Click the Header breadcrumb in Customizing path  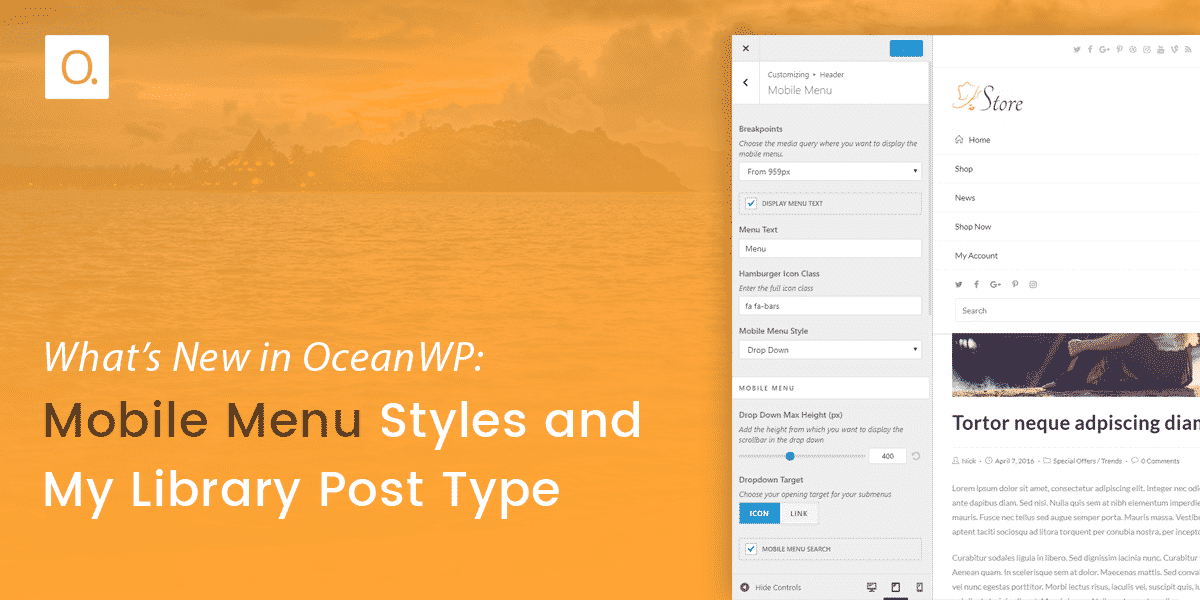[x=832, y=75]
